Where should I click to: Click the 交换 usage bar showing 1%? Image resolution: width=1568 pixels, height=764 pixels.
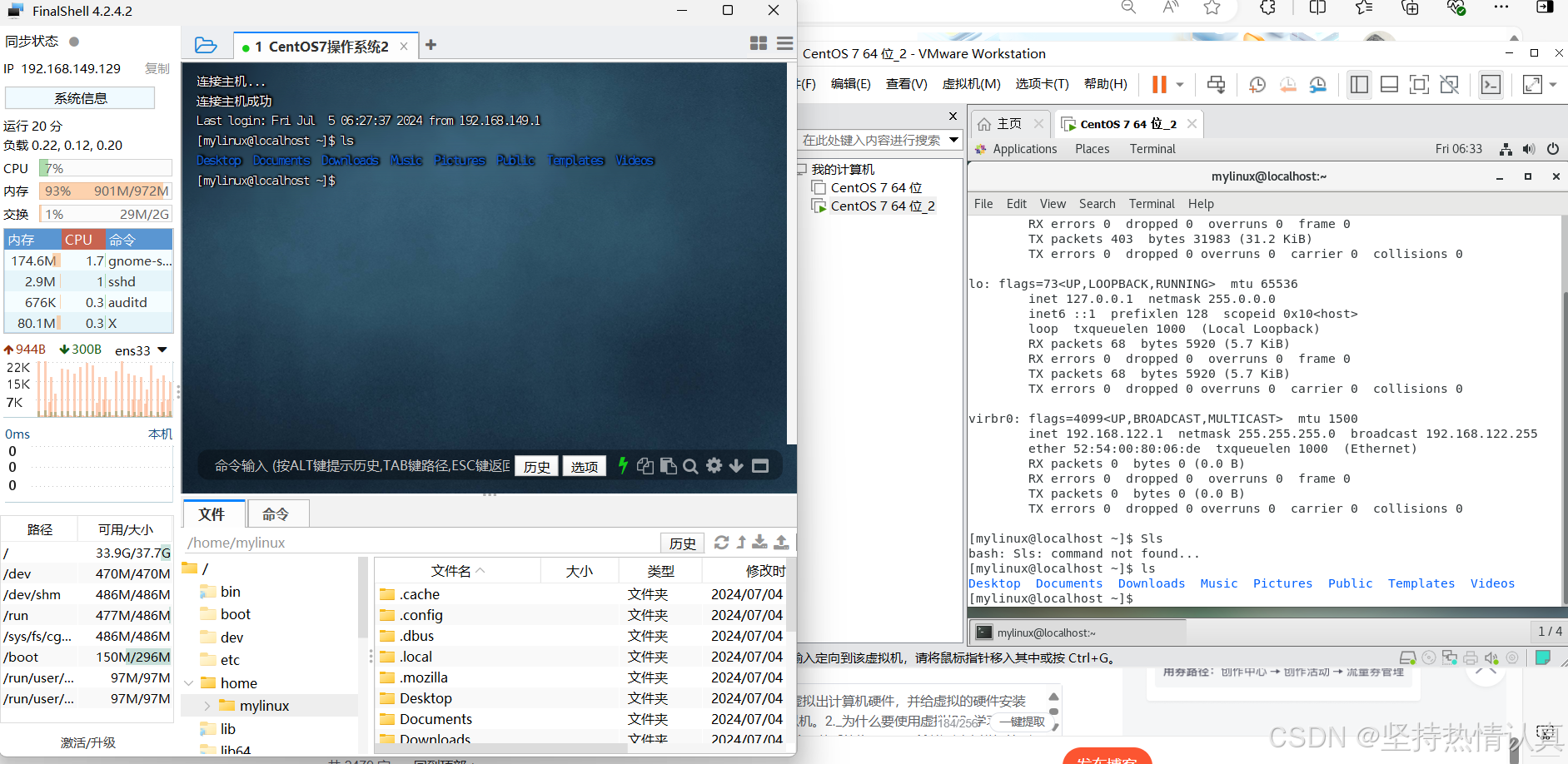[x=106, y=214]
